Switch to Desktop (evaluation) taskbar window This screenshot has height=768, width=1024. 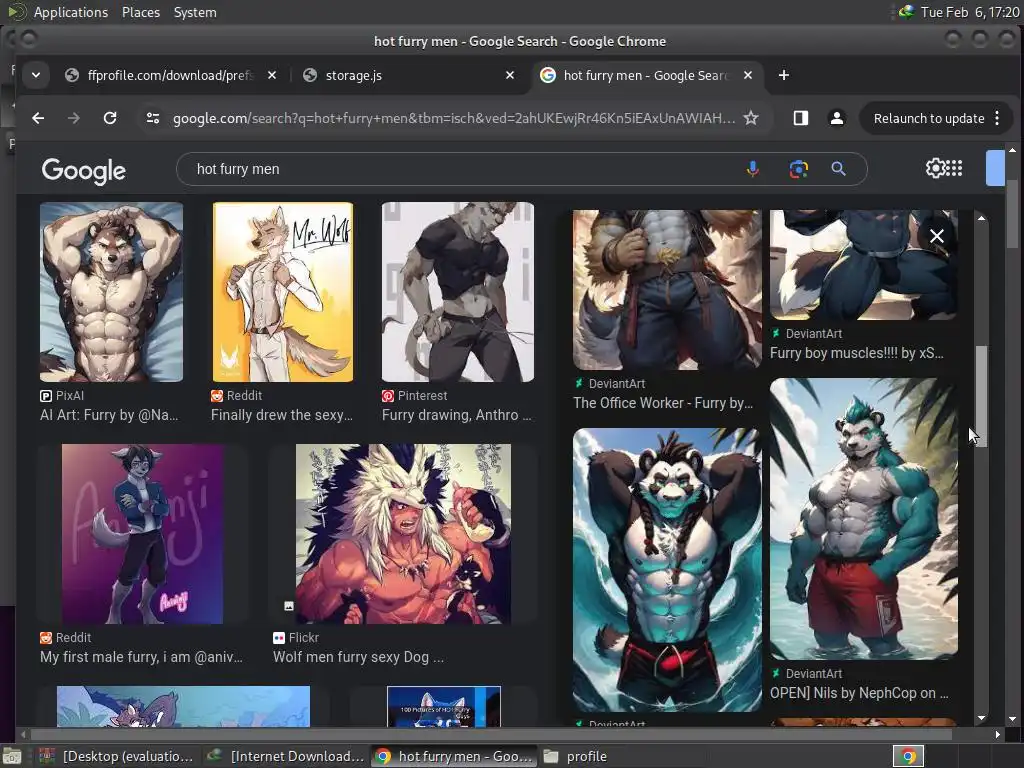pyautogui.click(x=118, y=756)
